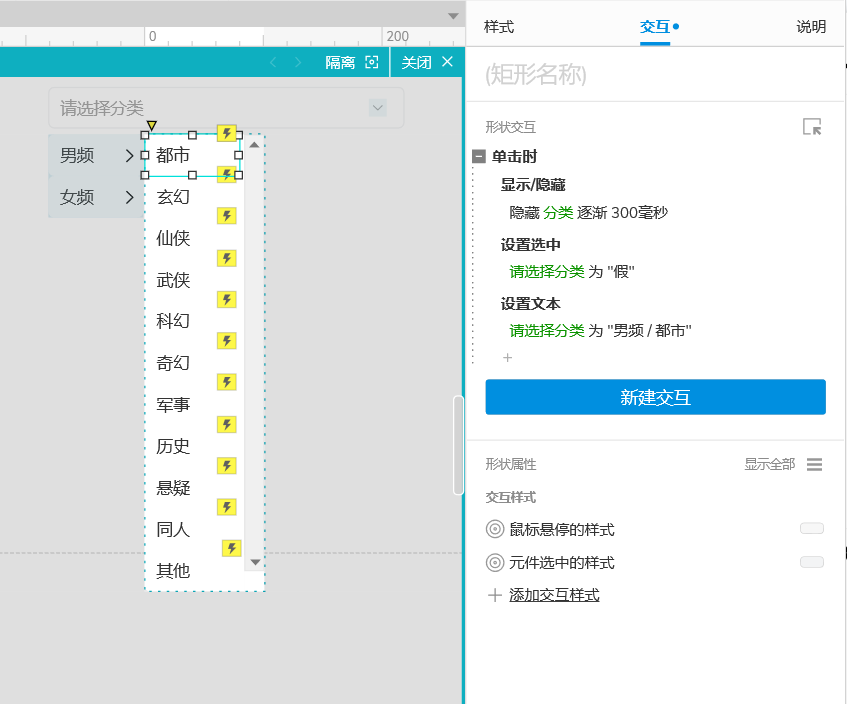The height and width of the screenshot is (704, 847).
Task: Add an action with the plus icon
Action: [x=507, y=358]
